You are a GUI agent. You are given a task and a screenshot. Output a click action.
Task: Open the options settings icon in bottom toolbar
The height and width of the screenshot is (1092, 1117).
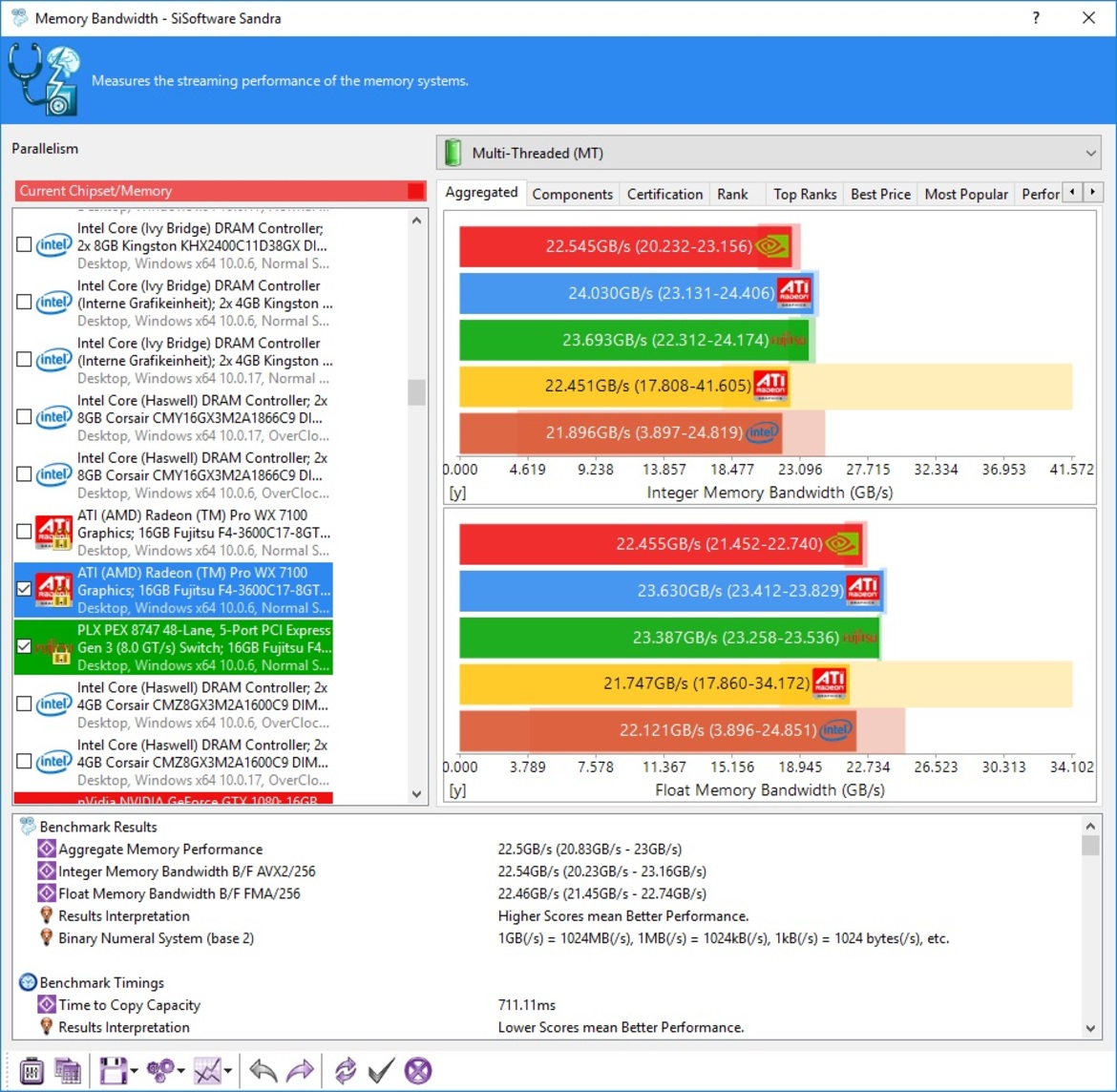pyautogui.click(x=32, y=1071)
